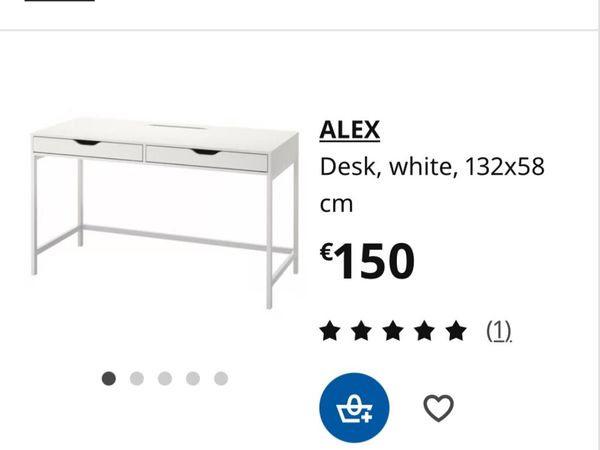Jump to fourth image carousel dot
The width and height of the screenshot is (600, 450).
tap(193, 378)
